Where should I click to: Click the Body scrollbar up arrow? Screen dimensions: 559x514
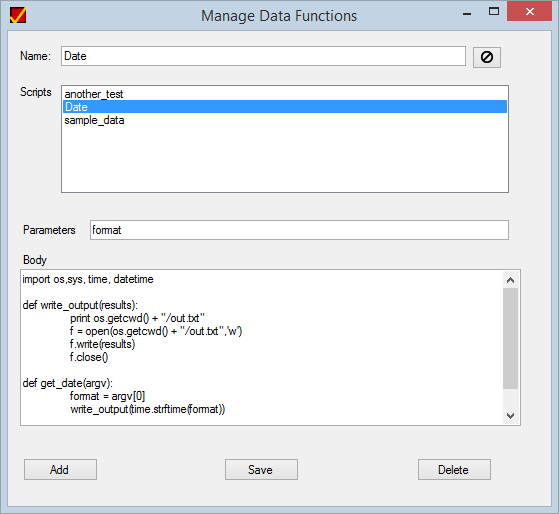[511, 280]
